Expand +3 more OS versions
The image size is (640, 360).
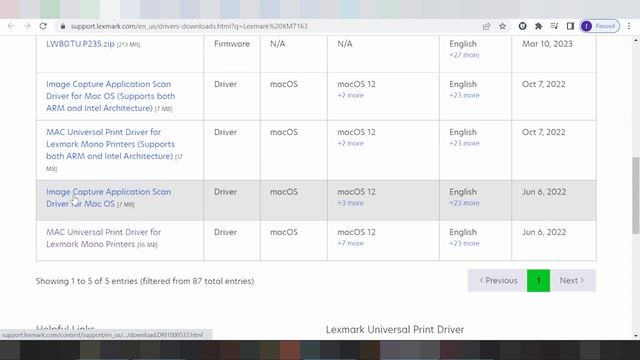click(350, 203)
